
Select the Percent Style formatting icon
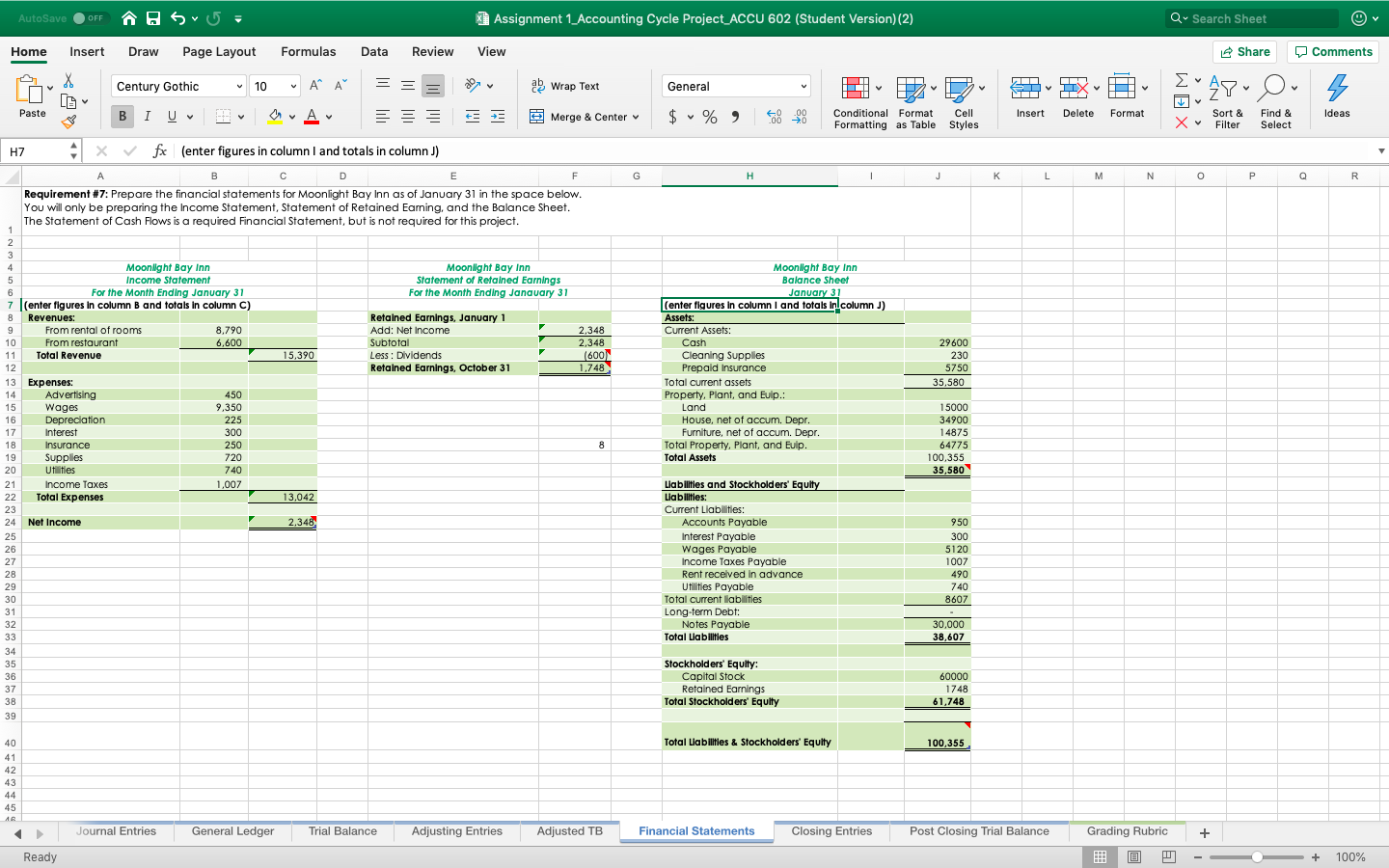tap(708, 117)
